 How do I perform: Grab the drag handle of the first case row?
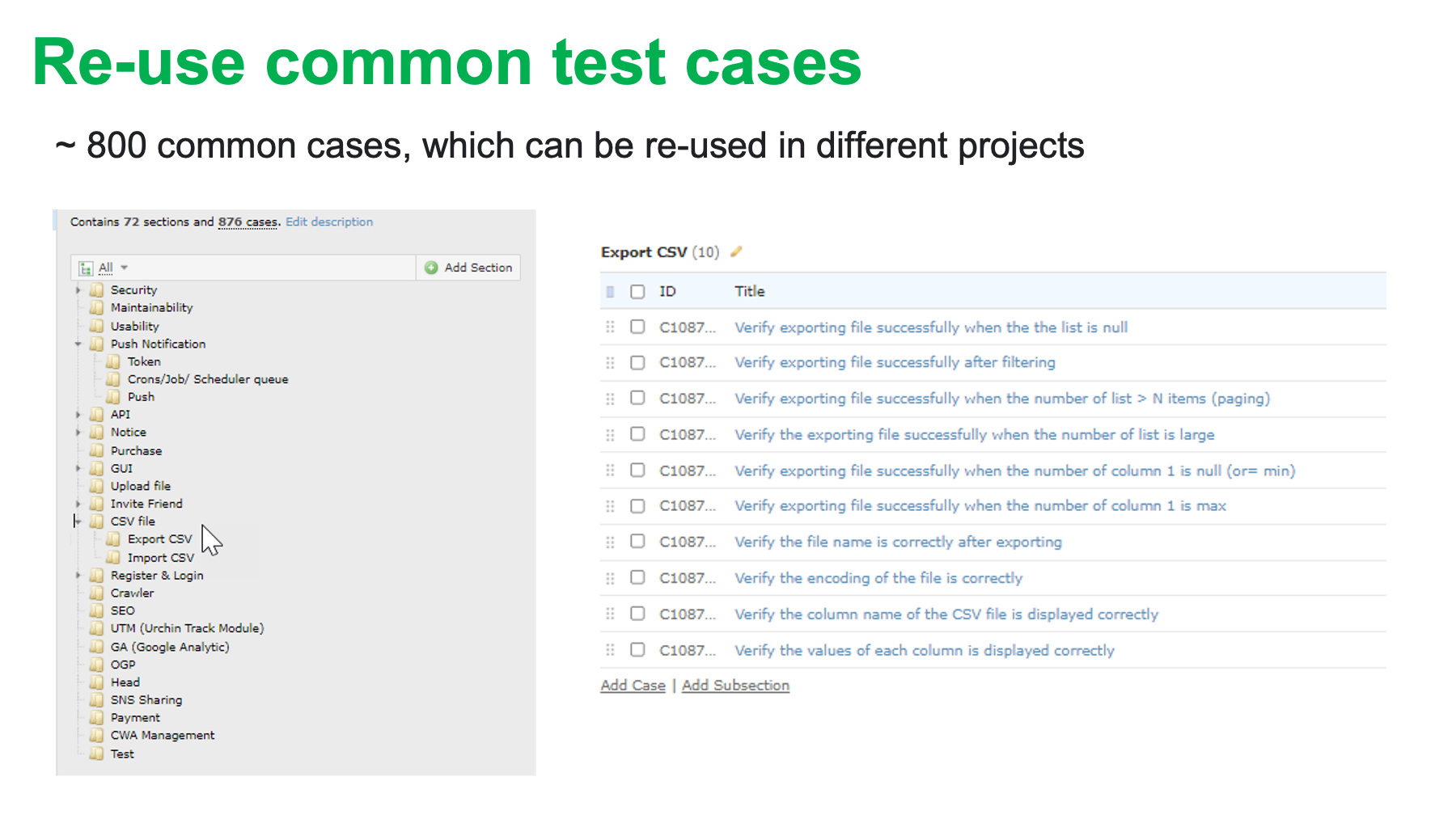(611, 327)
